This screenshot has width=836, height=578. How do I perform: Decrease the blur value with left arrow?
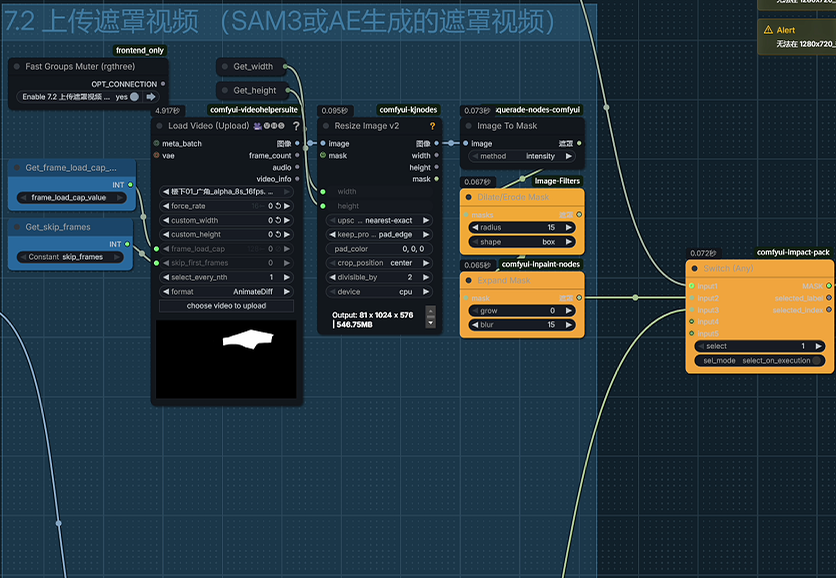click(x=473, y=324)
